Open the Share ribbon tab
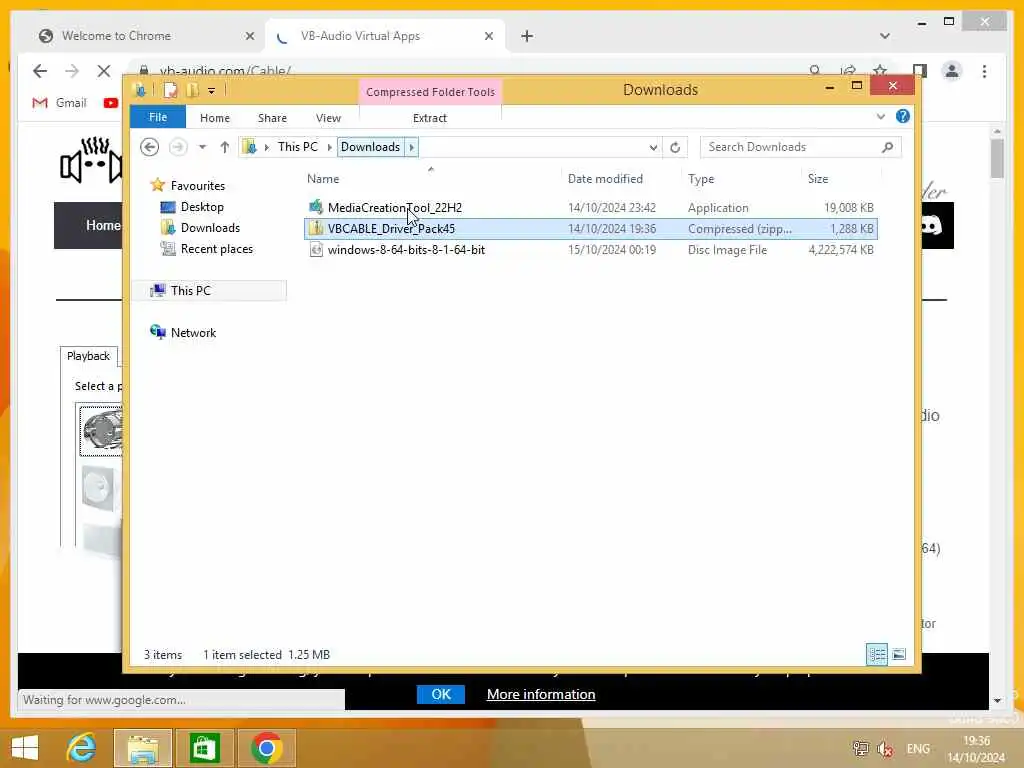Image resolution: width=1024 pixels, height=768 pixels. coord(272,118)
